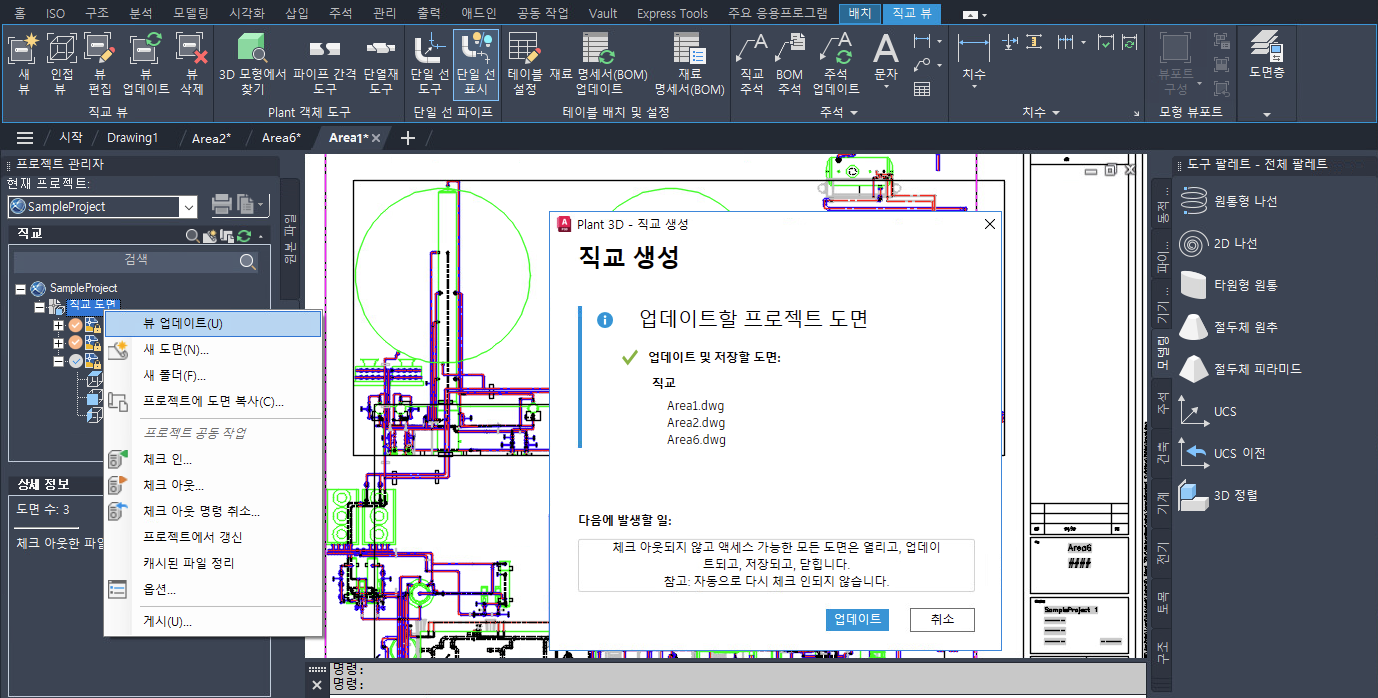Toggle 단일 선 표시 button
The height and width of the screenshot is (698, 1378).
click(476, 64)
